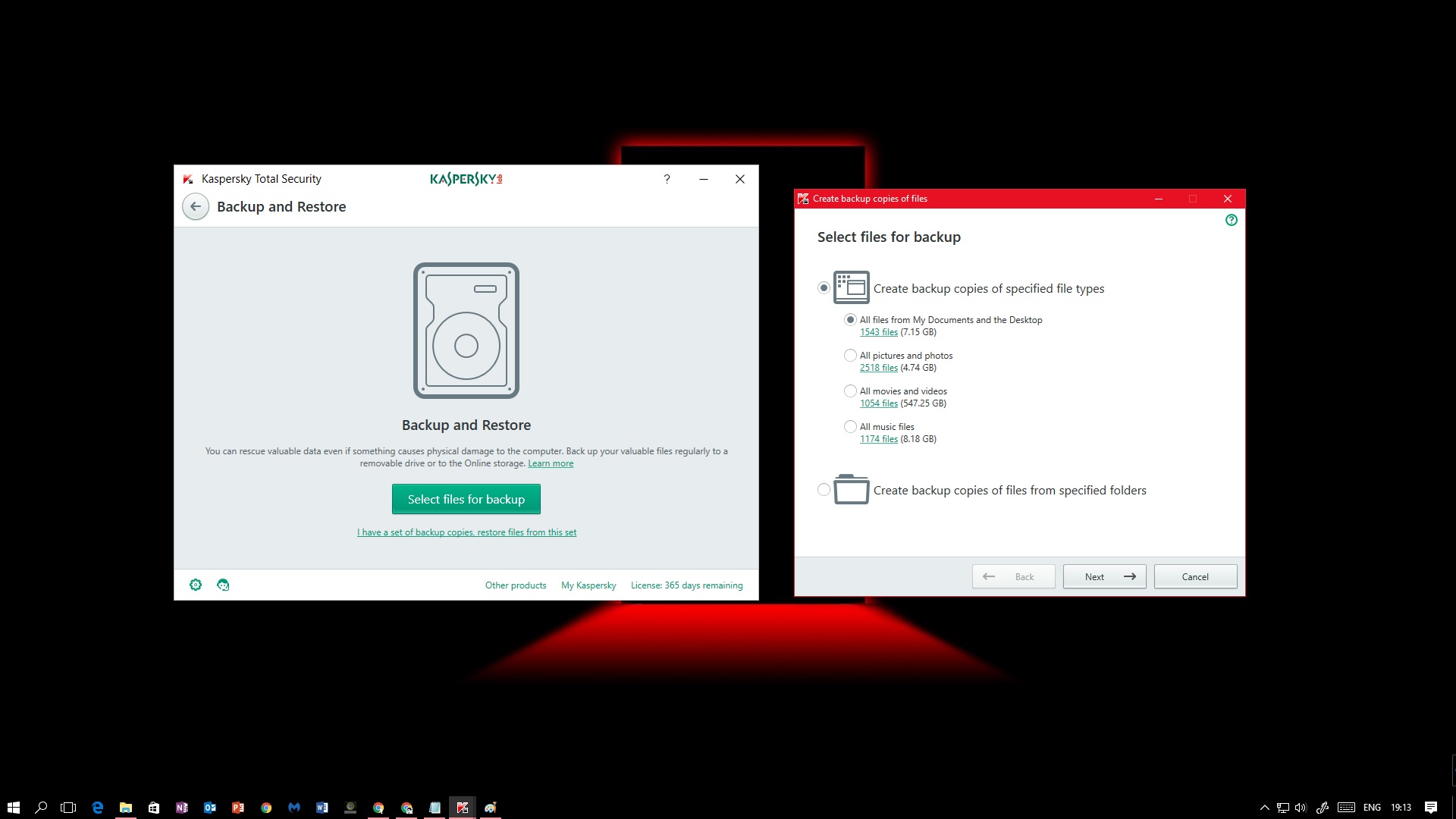Screen dimensions: 1456x819
Task: Open Microsoft Edge from the taskbar
Action: point(98,808)
